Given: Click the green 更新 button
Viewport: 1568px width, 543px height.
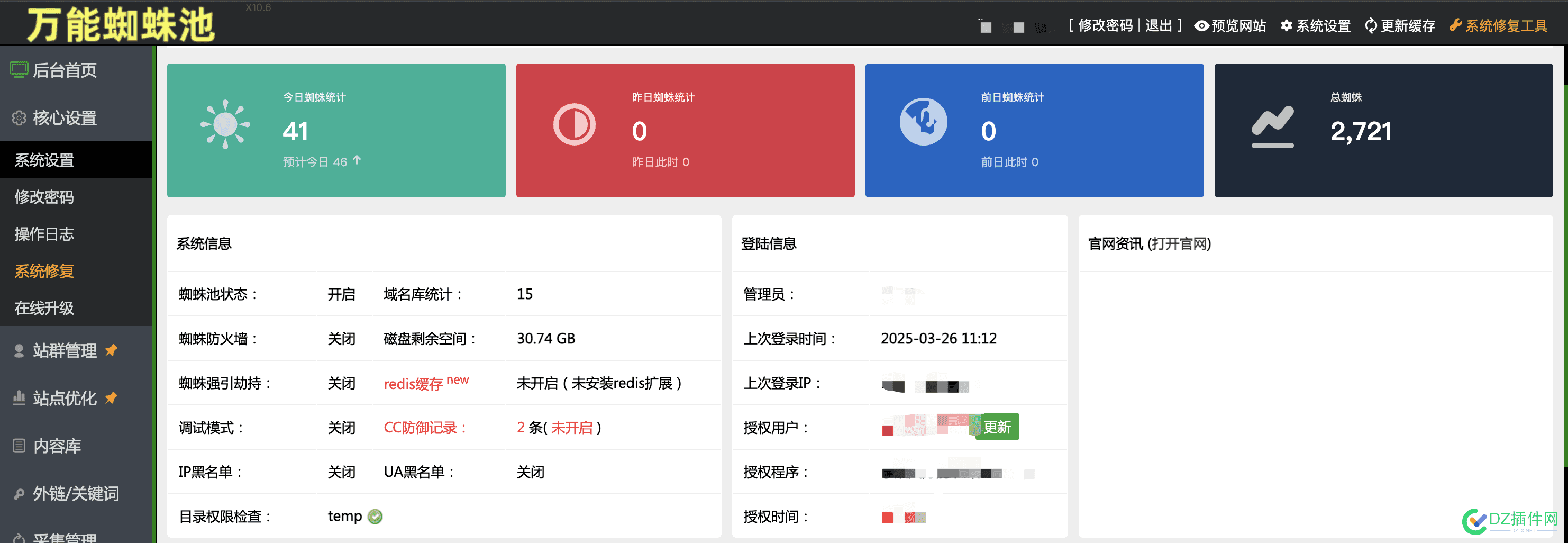Looking at the screenshot, I should (x=997, y=427).
